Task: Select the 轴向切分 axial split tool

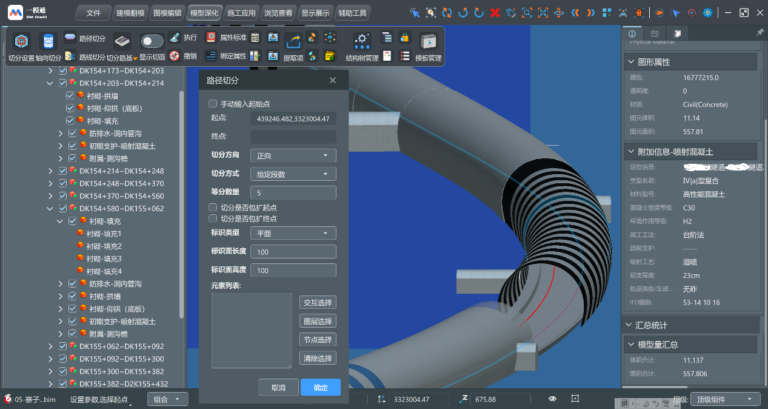Action: (x=48, y=48)
